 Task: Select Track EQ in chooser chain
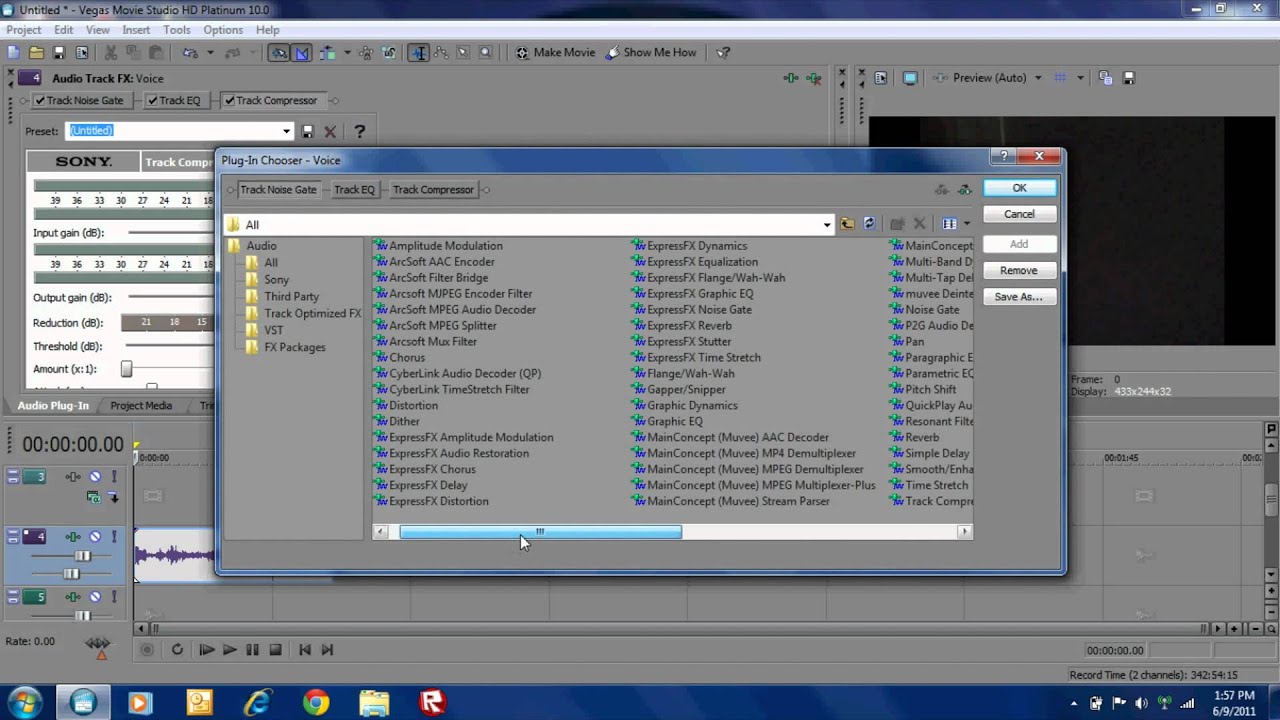[354, 189]
